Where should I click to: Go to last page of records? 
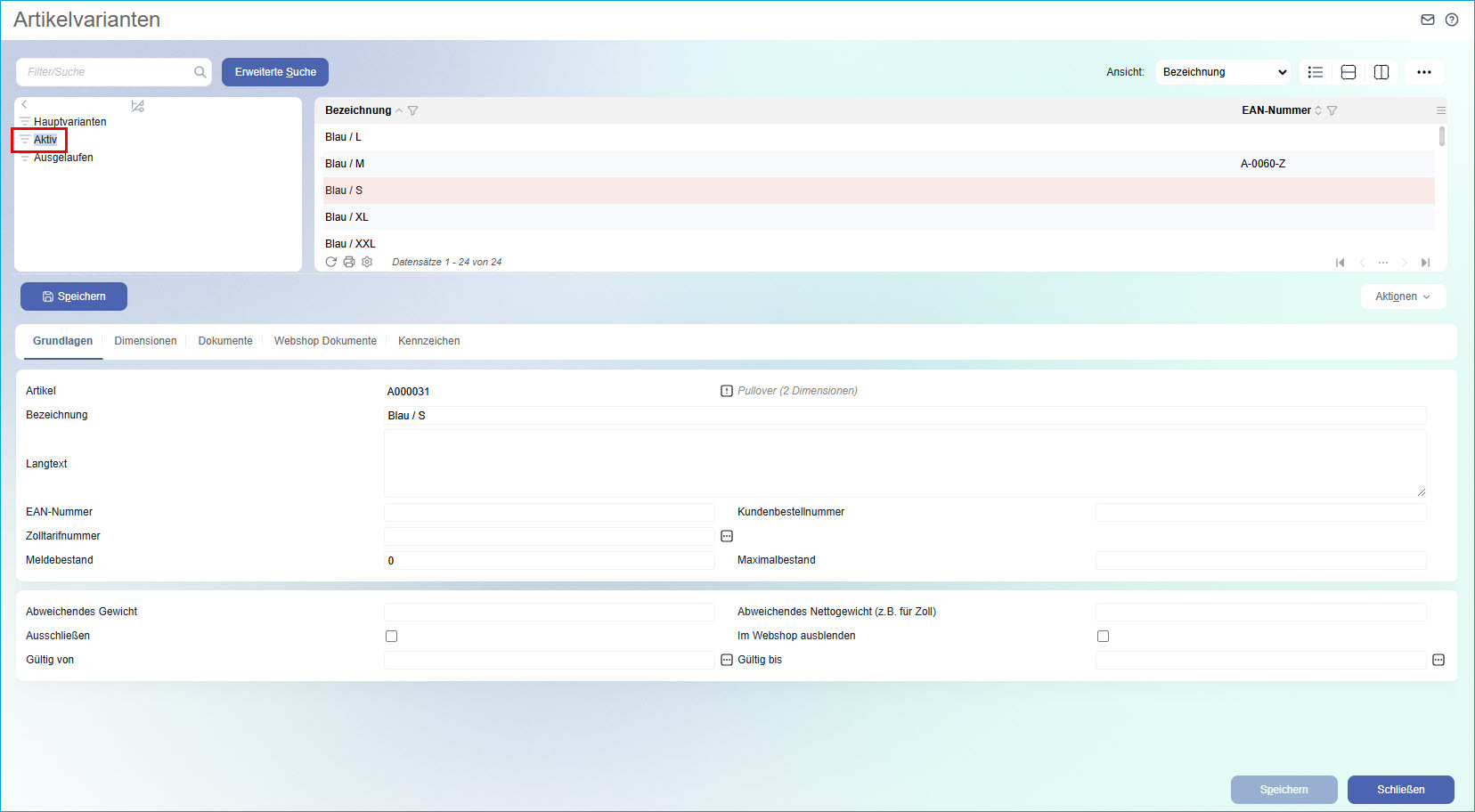click(1426, 263)
